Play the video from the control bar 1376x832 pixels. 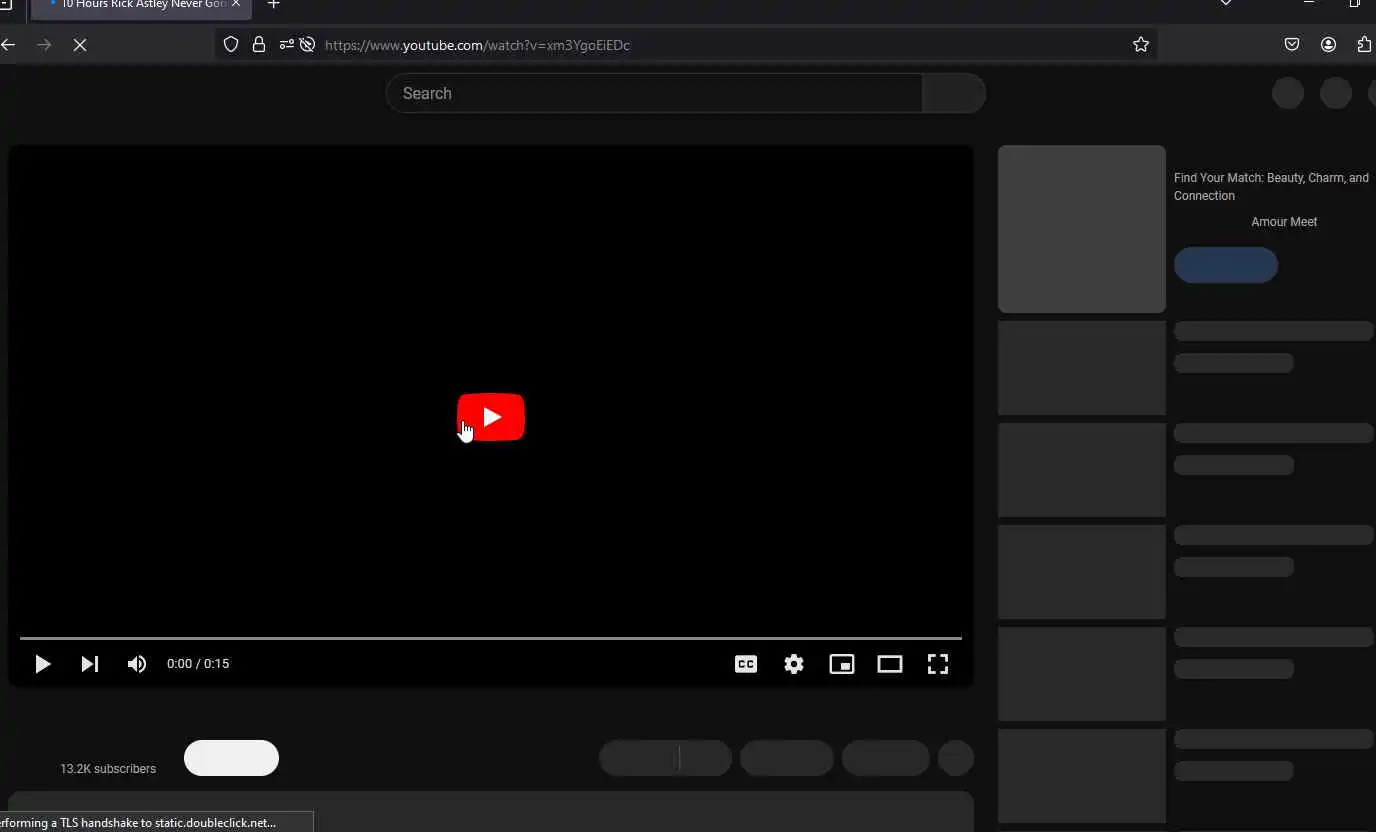42,664
